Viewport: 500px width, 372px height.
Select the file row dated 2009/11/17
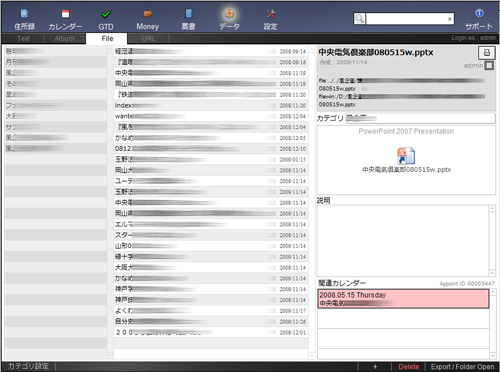[211, 311]
